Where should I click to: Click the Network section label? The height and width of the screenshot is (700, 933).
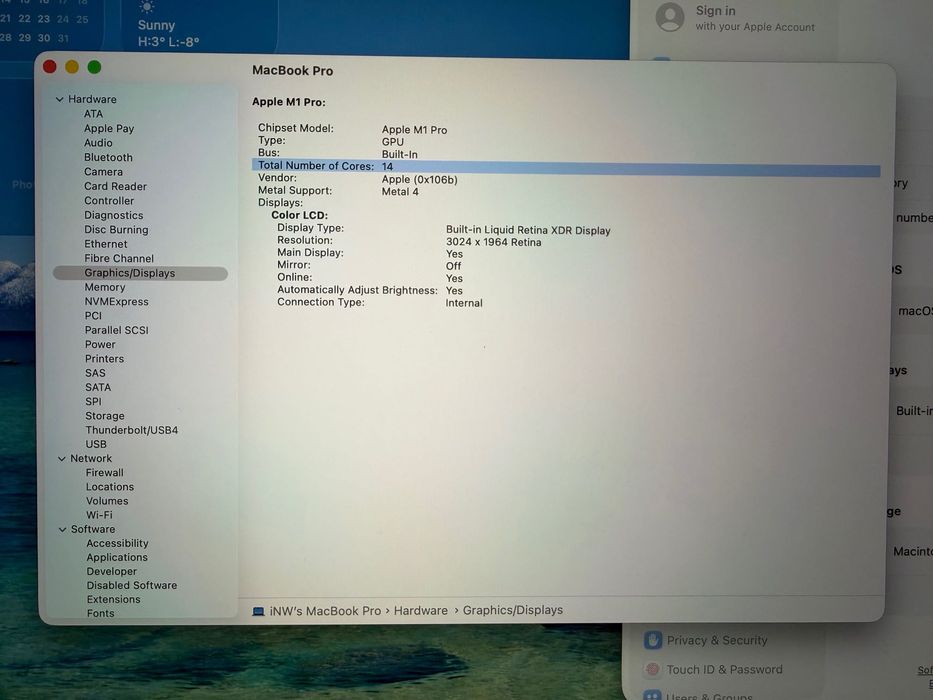[91, 458]
